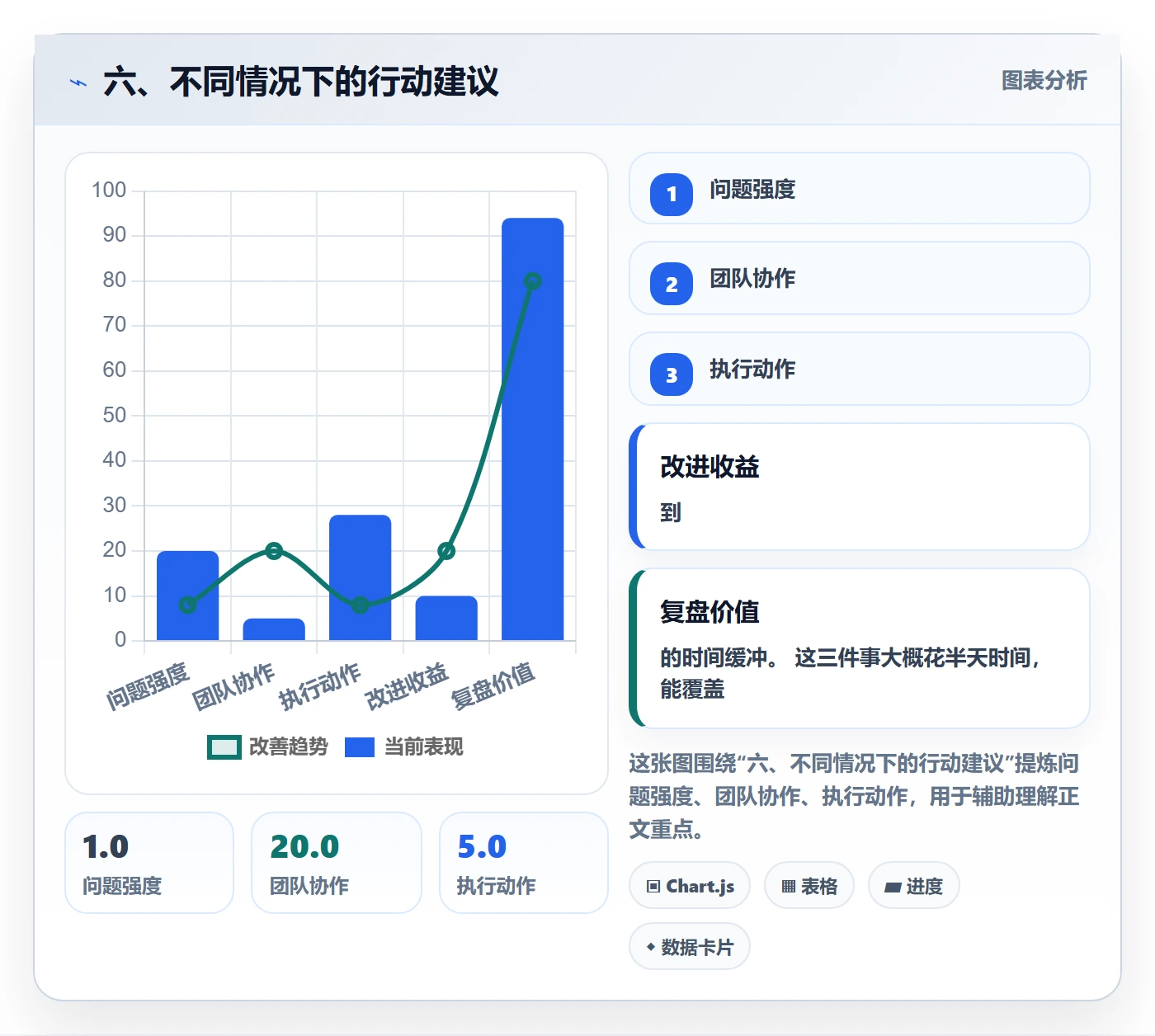Click the summary paragraph starting 这张图围绕

855,796
